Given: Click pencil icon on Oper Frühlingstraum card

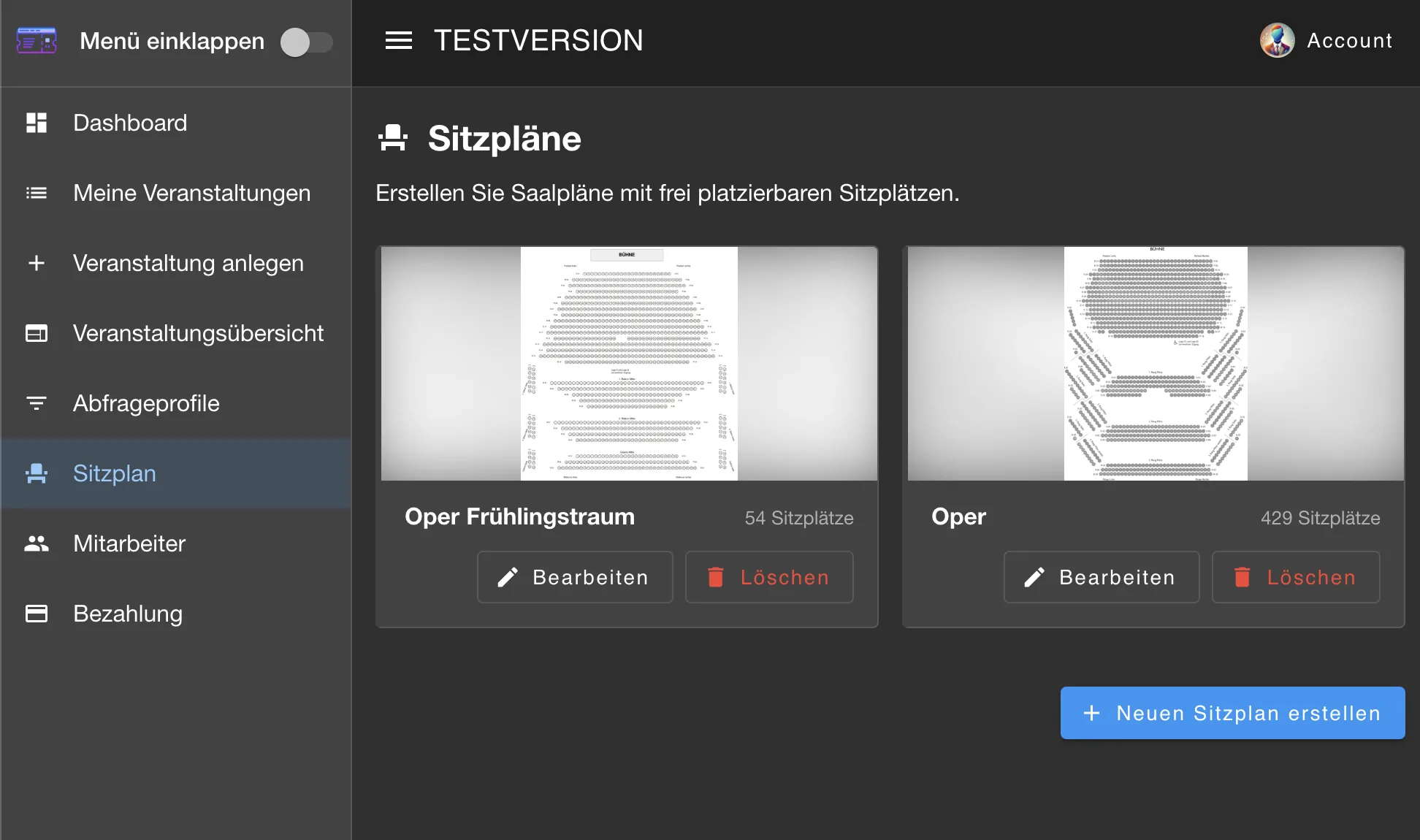Looking at the screenshot, I should click(x=508, y=577).
